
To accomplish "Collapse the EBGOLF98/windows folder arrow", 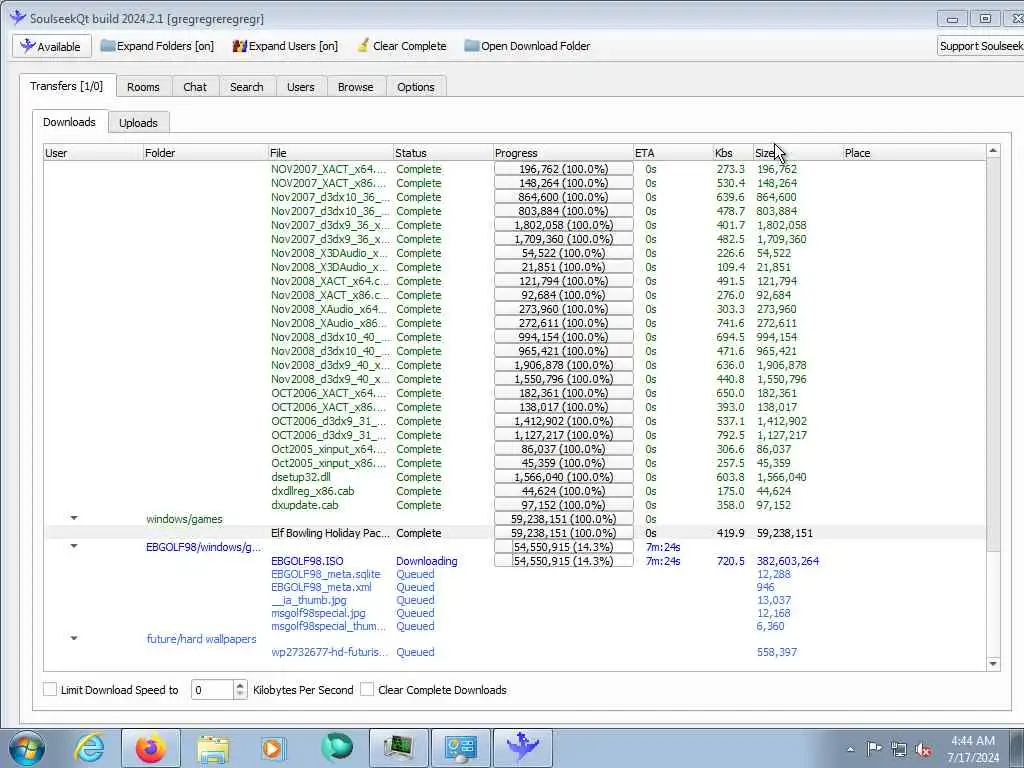I will 74,546.
